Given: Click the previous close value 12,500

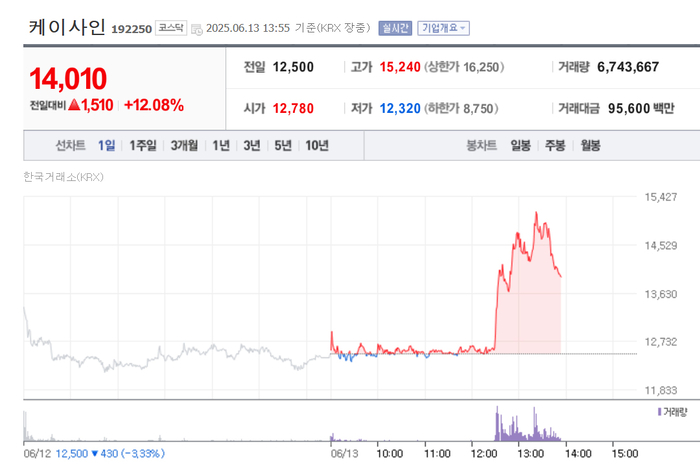Looking at the screenshot, I should coord(293,67).
